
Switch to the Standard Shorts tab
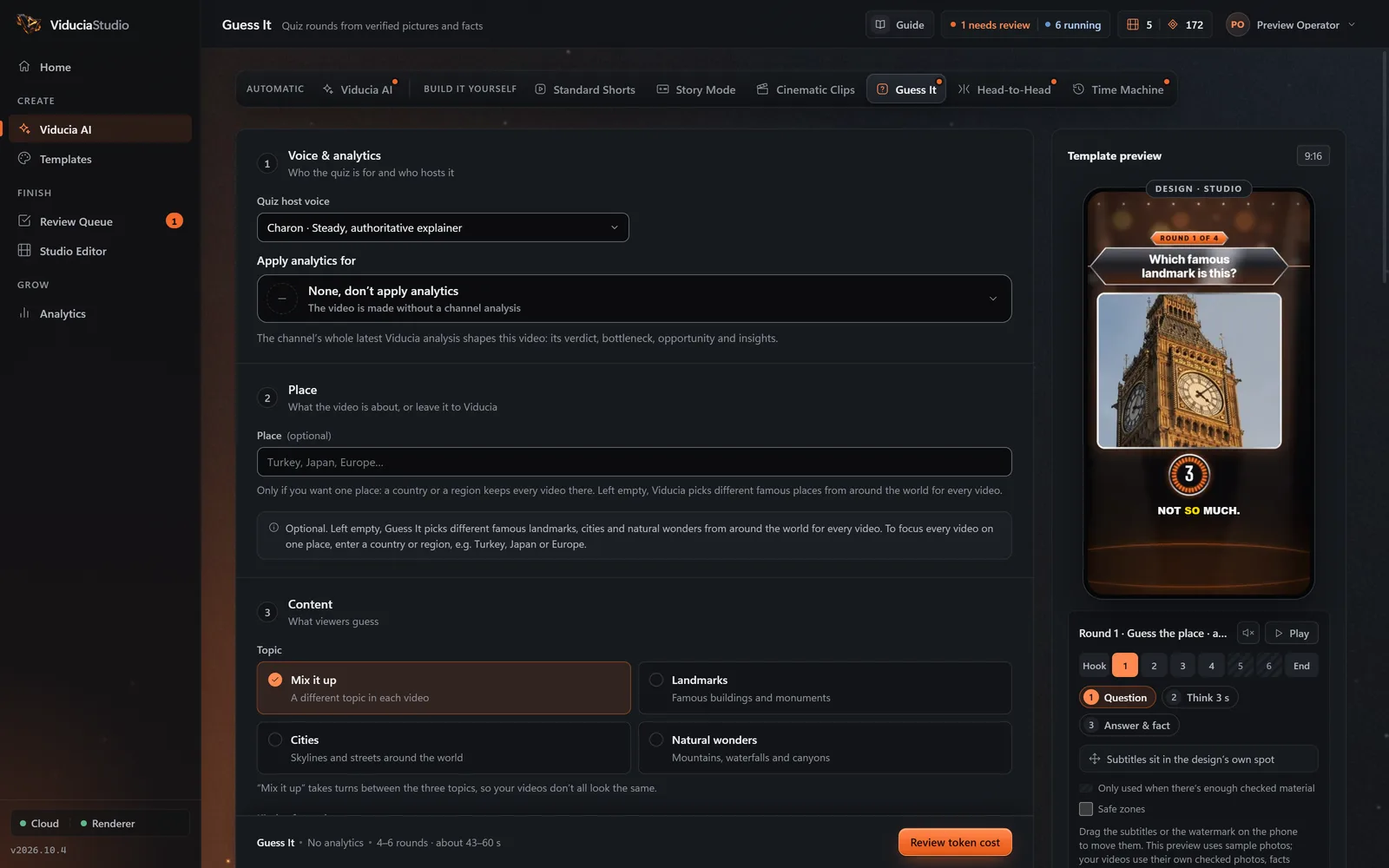pyautogui.click(x=585, y=89)
